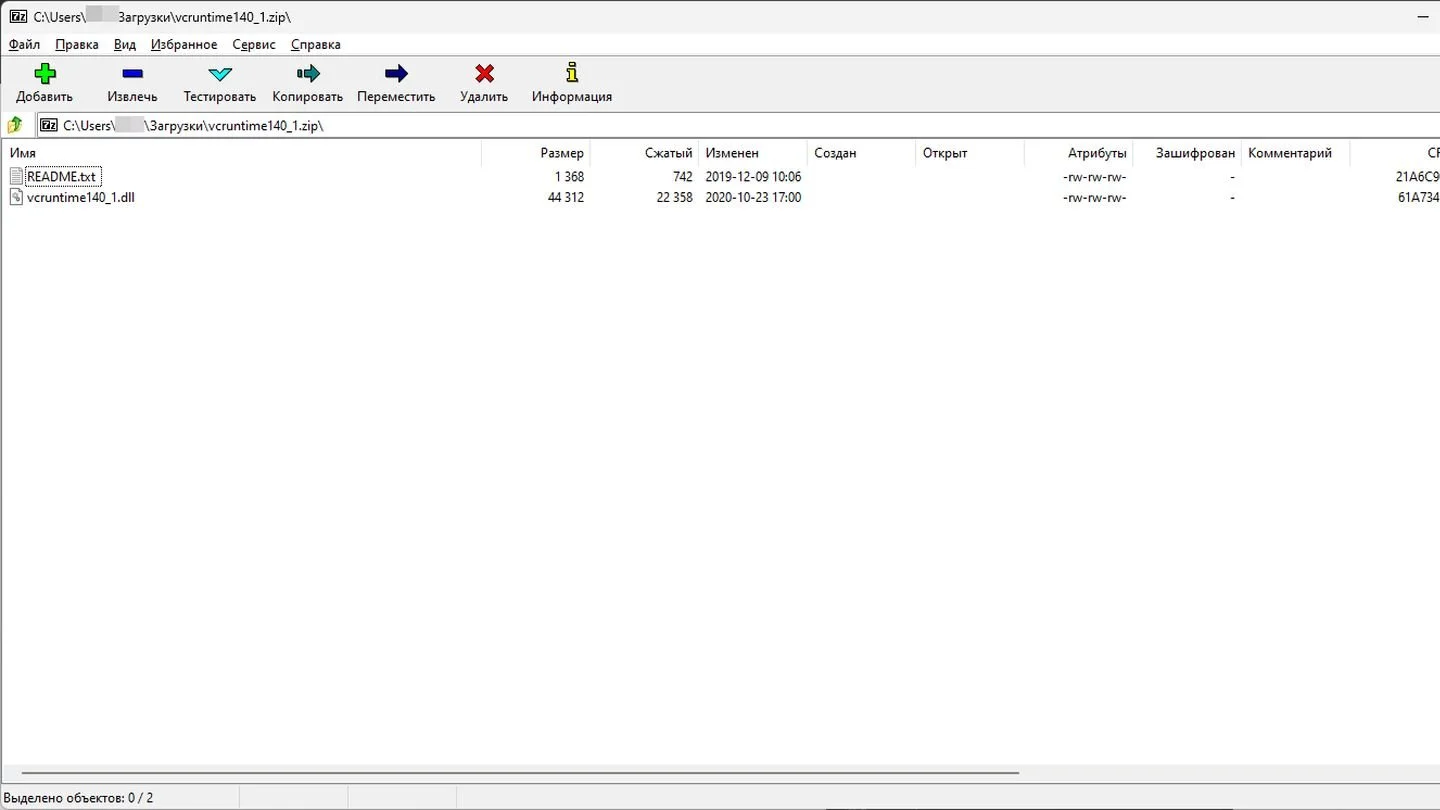Viewport: 1440px width, 810px height.
Task: Open the Сервис menu
Action: (254, 44)
